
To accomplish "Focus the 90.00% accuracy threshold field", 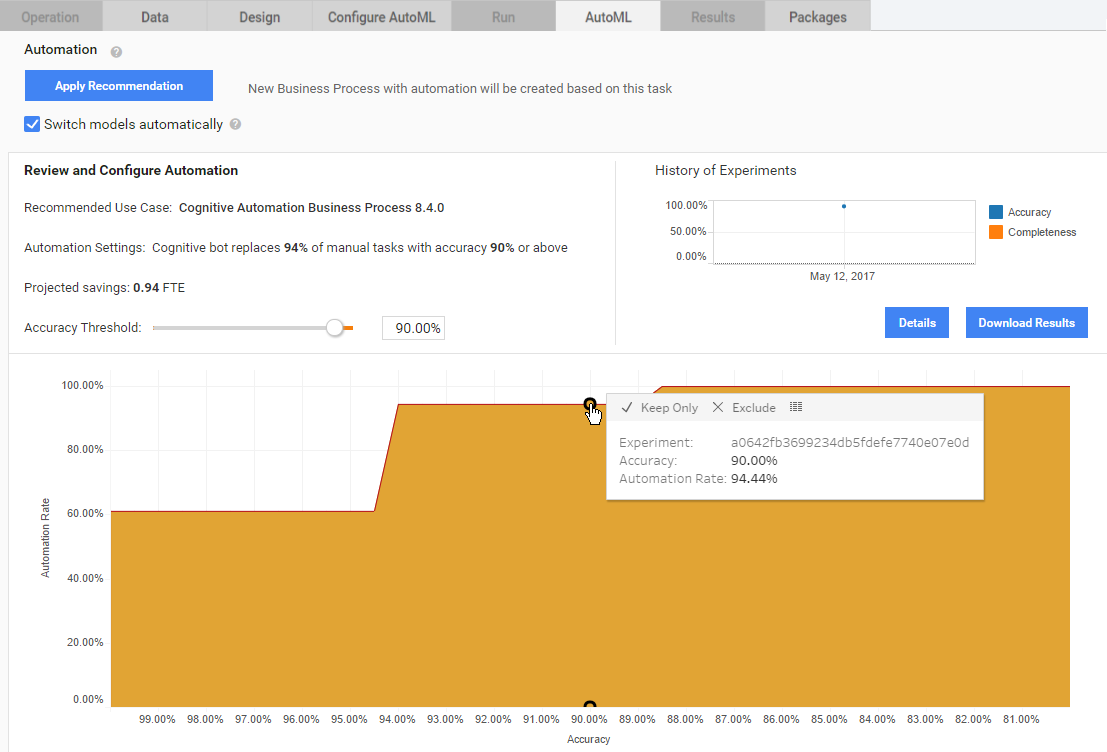I will click(413, 328).
